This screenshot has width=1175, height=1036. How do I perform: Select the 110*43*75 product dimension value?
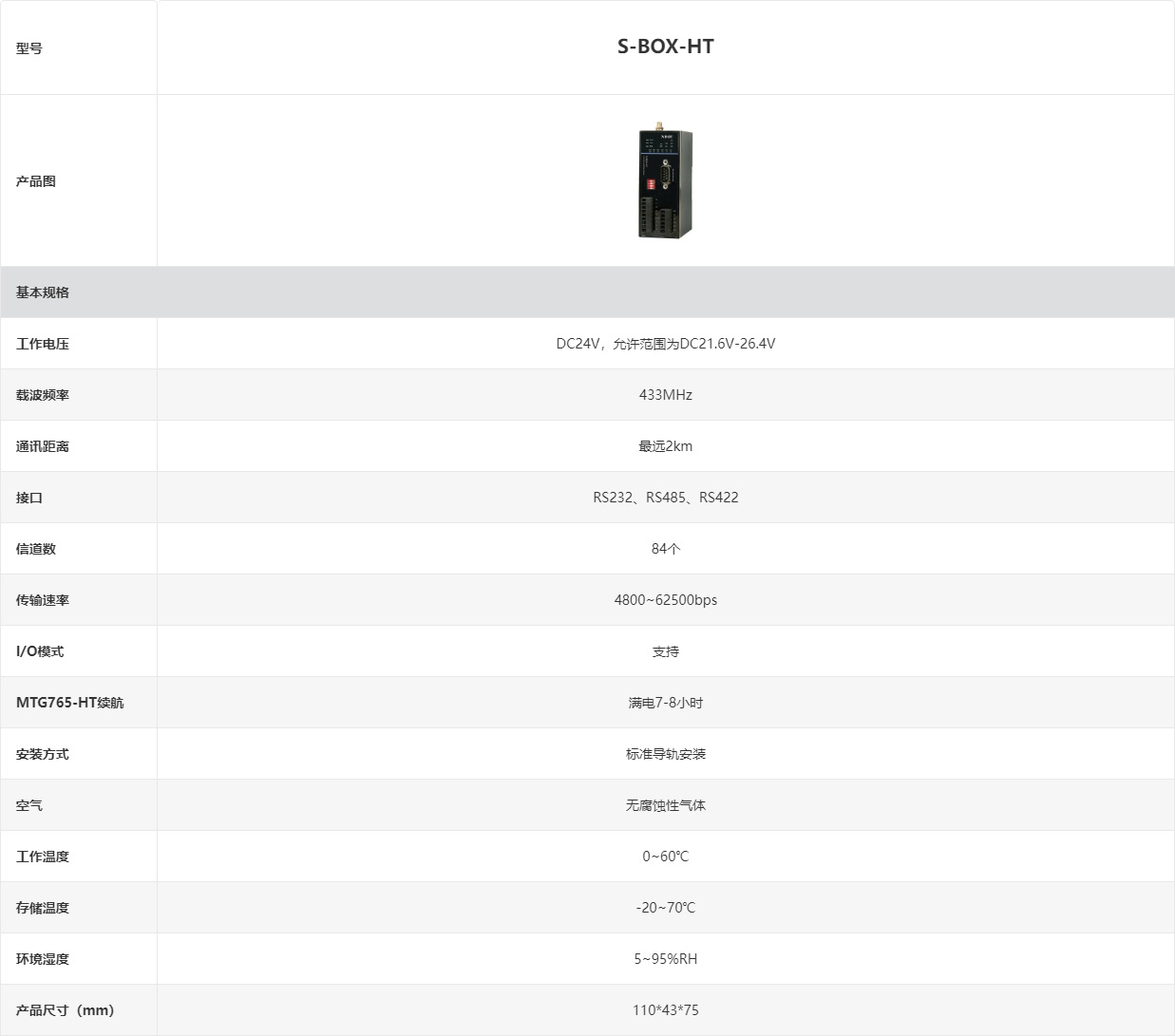665,1010
